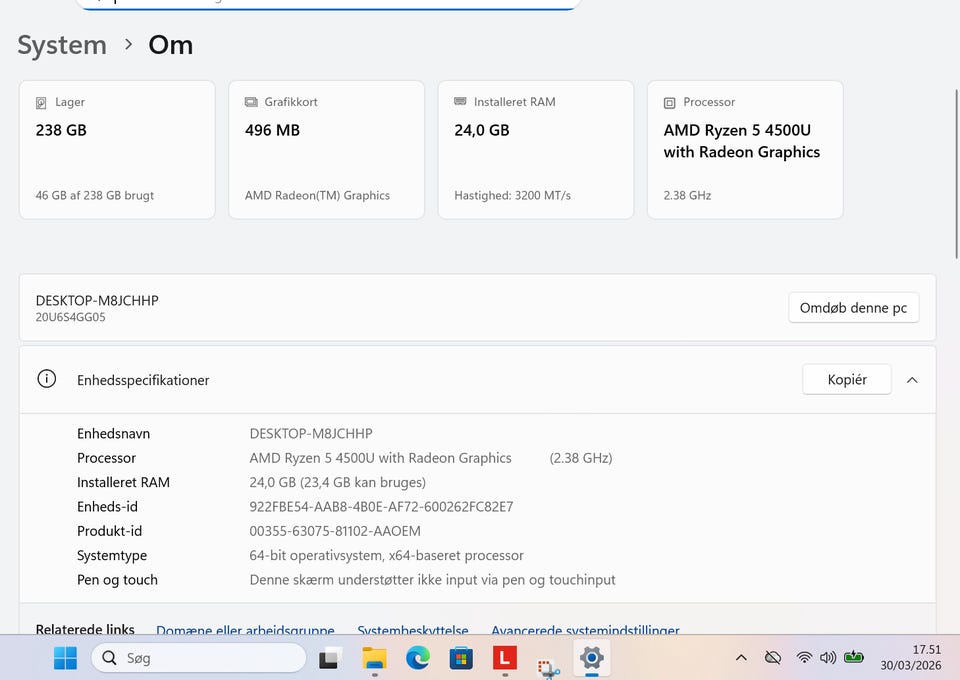Open the Lager storage card

pyautogui.click(x=117, y=149)
